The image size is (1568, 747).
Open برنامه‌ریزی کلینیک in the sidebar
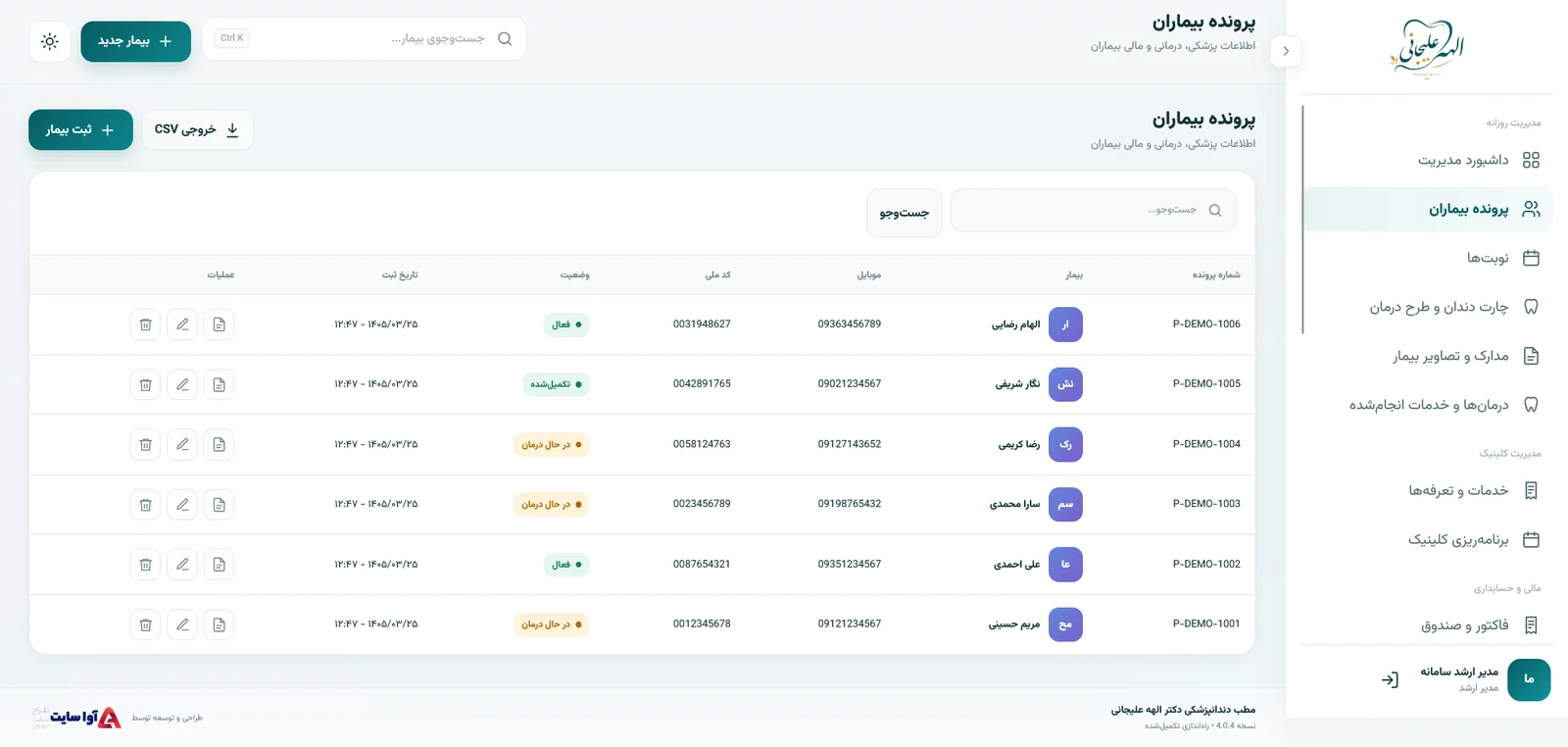point(1428,539)
